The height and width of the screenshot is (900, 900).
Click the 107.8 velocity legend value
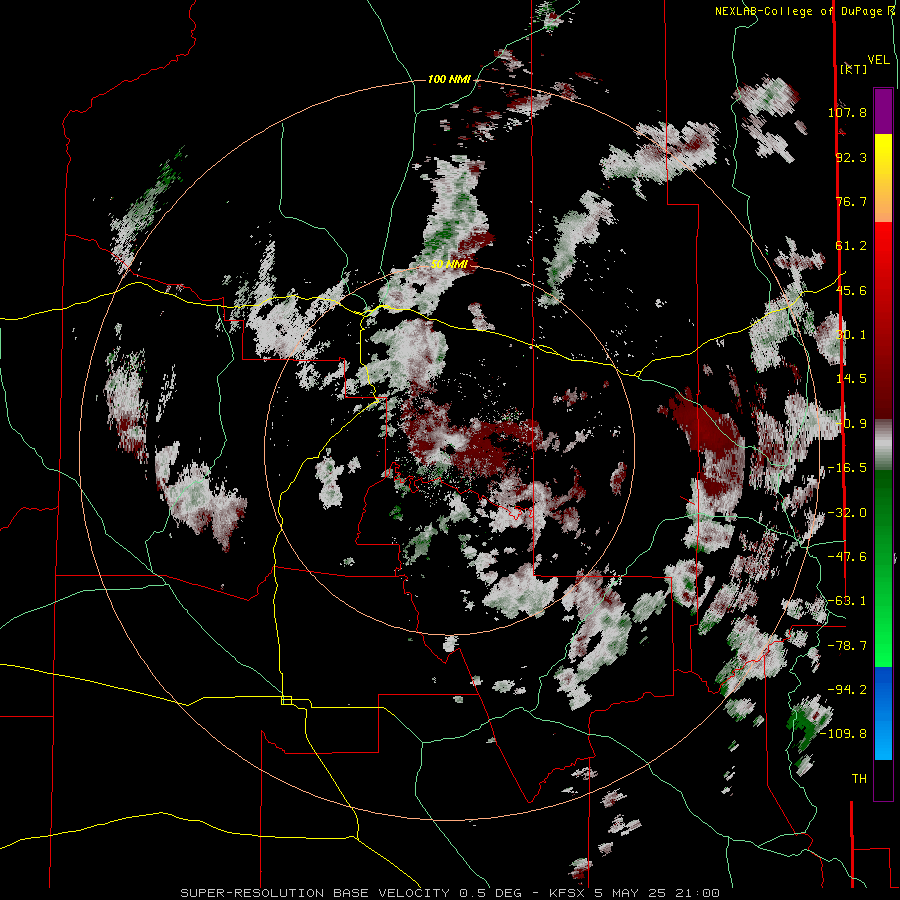pyautogui.click(x=847, y=112)
